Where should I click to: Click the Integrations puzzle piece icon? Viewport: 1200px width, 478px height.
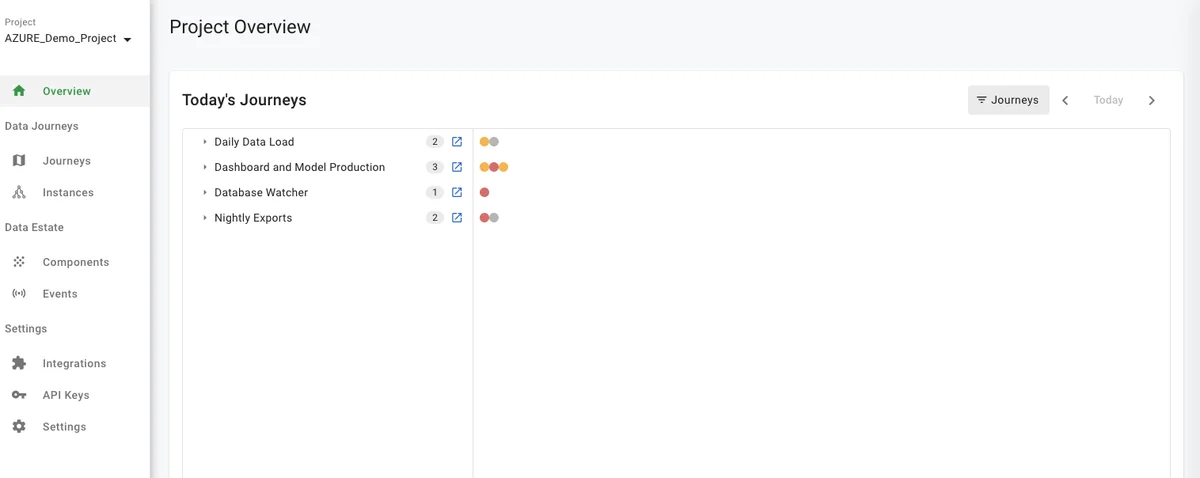point(19,363)
